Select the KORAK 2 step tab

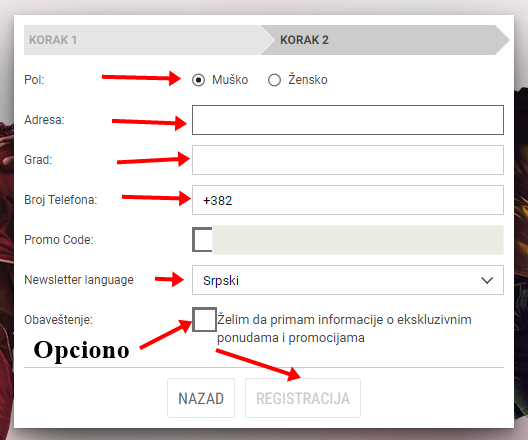(x=385, y=40)
